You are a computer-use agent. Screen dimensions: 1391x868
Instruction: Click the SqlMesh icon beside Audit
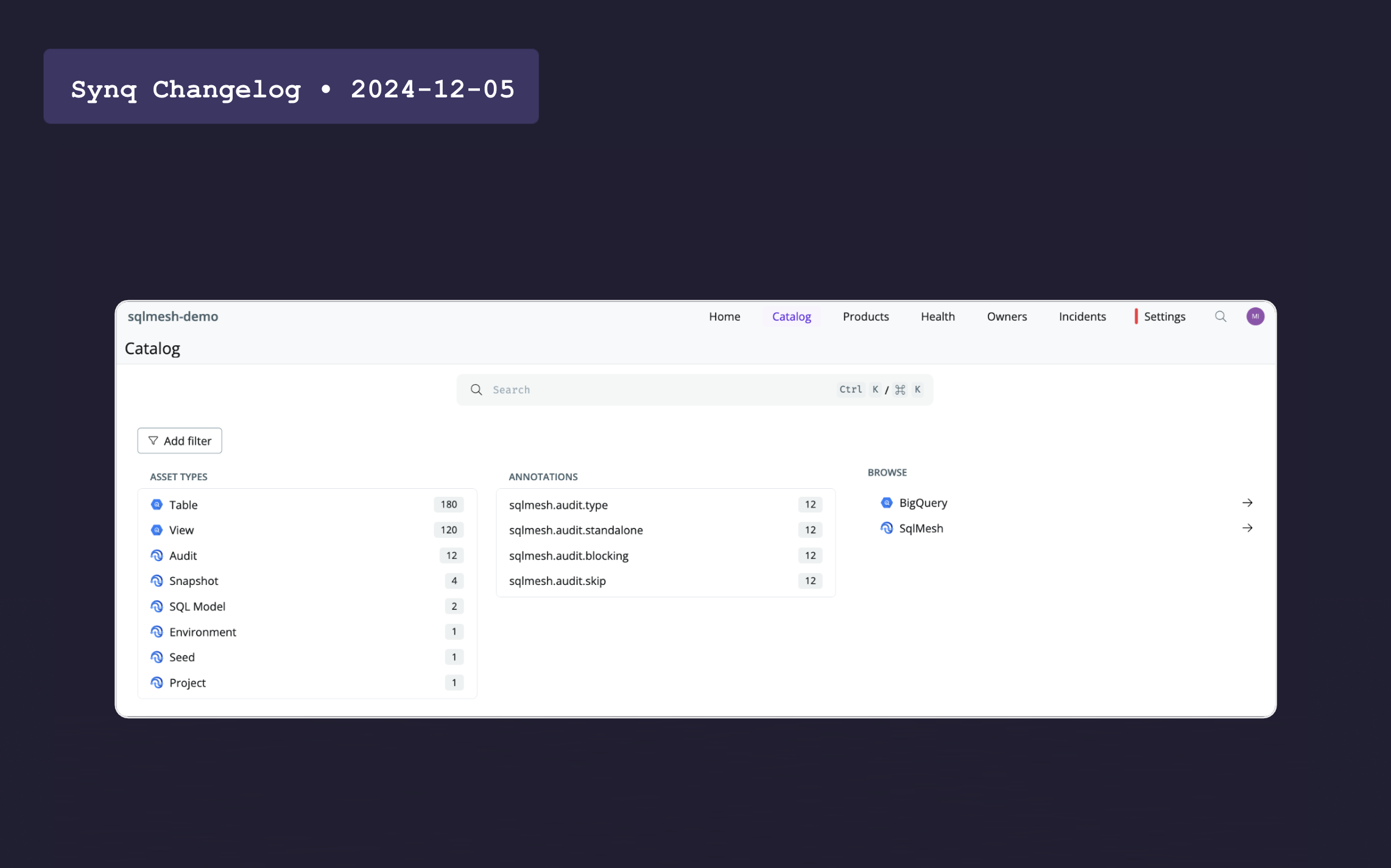click(x=157, y=556)
